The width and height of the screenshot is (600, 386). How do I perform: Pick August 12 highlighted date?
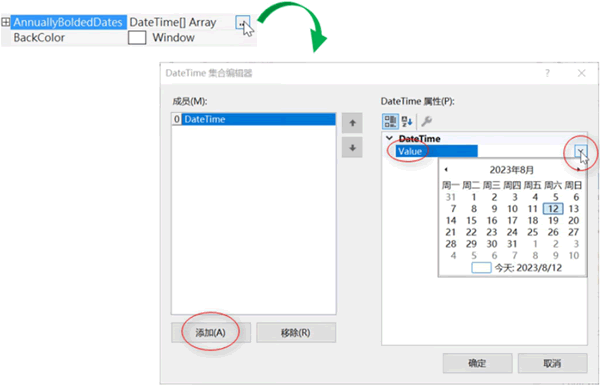coord(553,209)
